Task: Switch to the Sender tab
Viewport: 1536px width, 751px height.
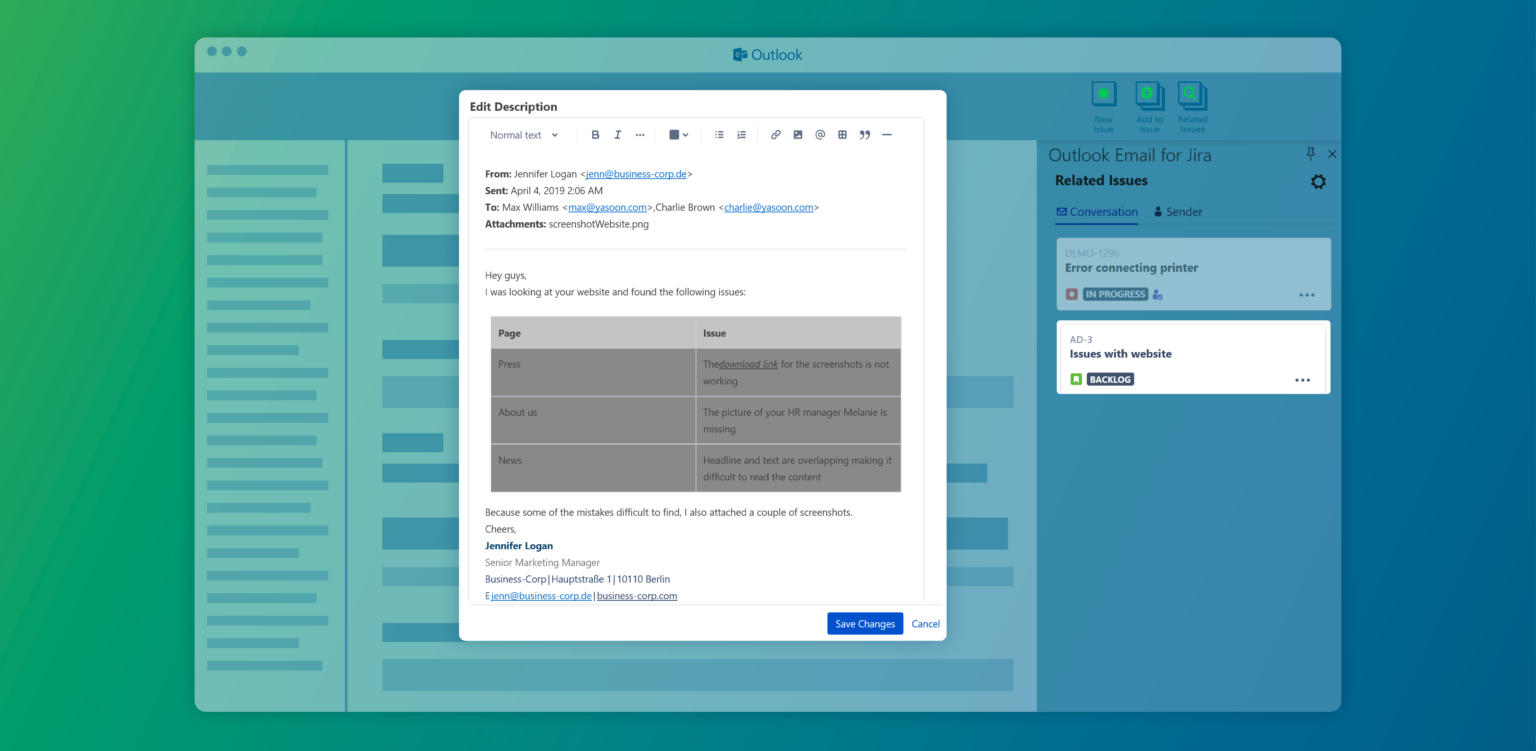Action: tap(1177, 211)
